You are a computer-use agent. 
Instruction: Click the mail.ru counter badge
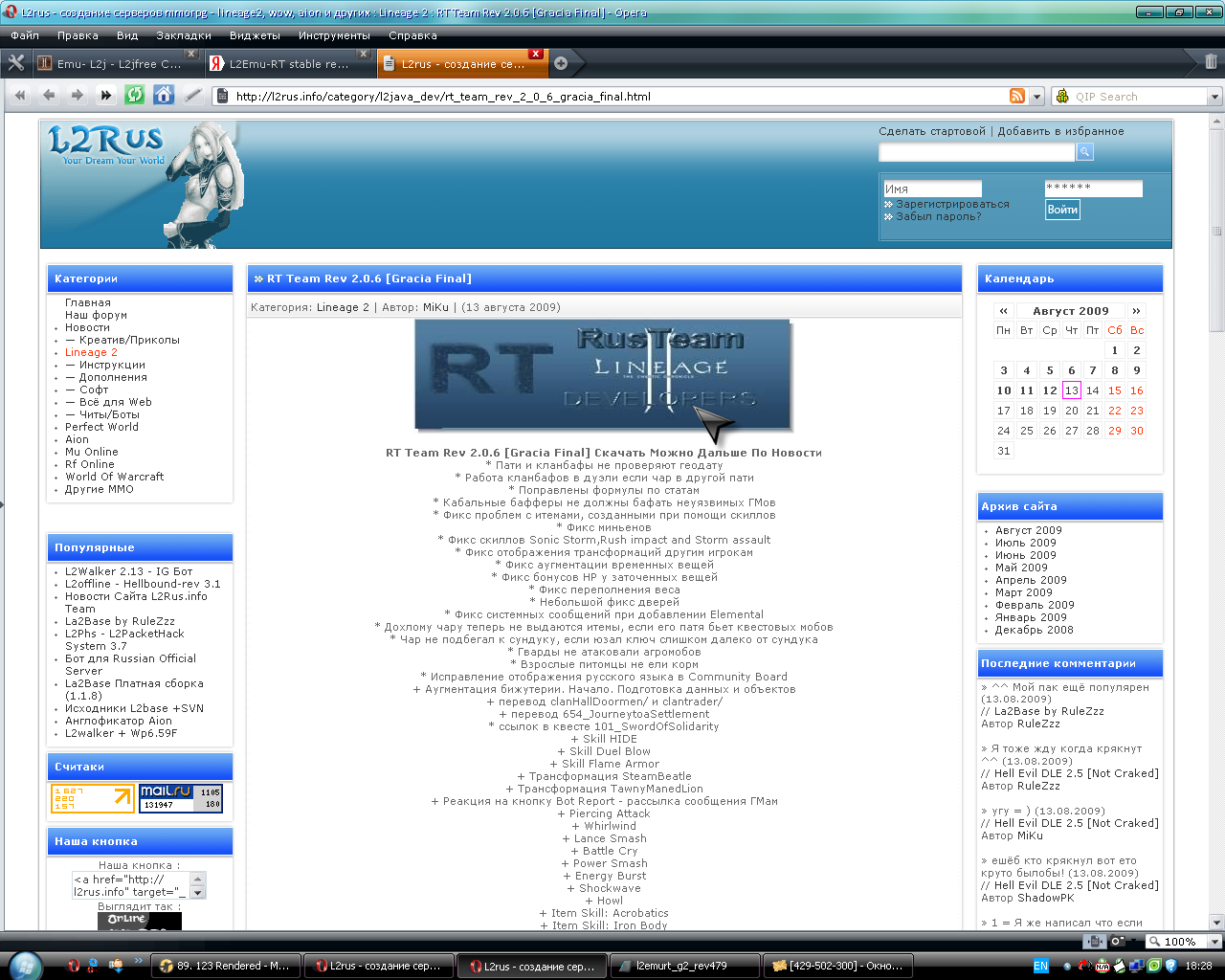[x=181, y=798]
